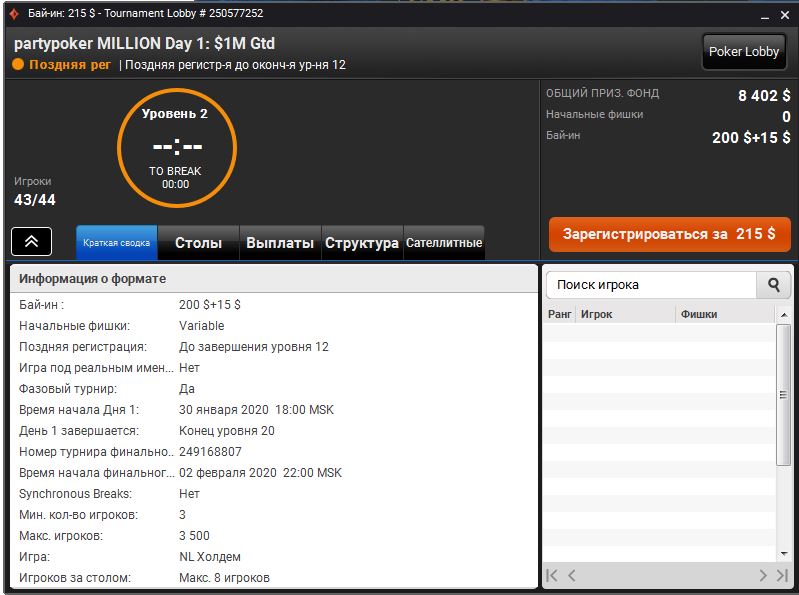Click the Мин. кол-во игроков label
Screen dimensions: 799x595
point(78,515)
